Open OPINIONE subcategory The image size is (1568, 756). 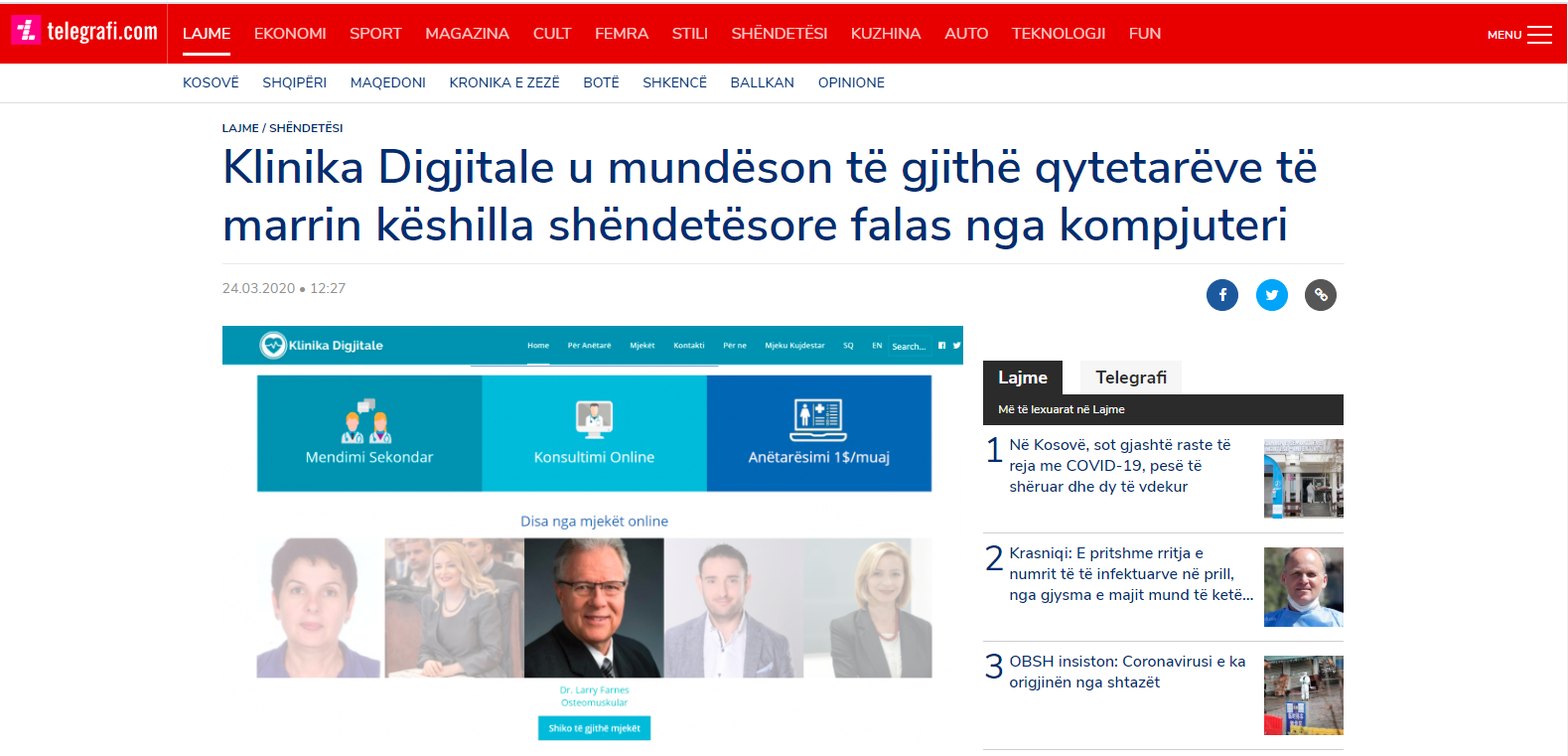click(x=851, y=82)
